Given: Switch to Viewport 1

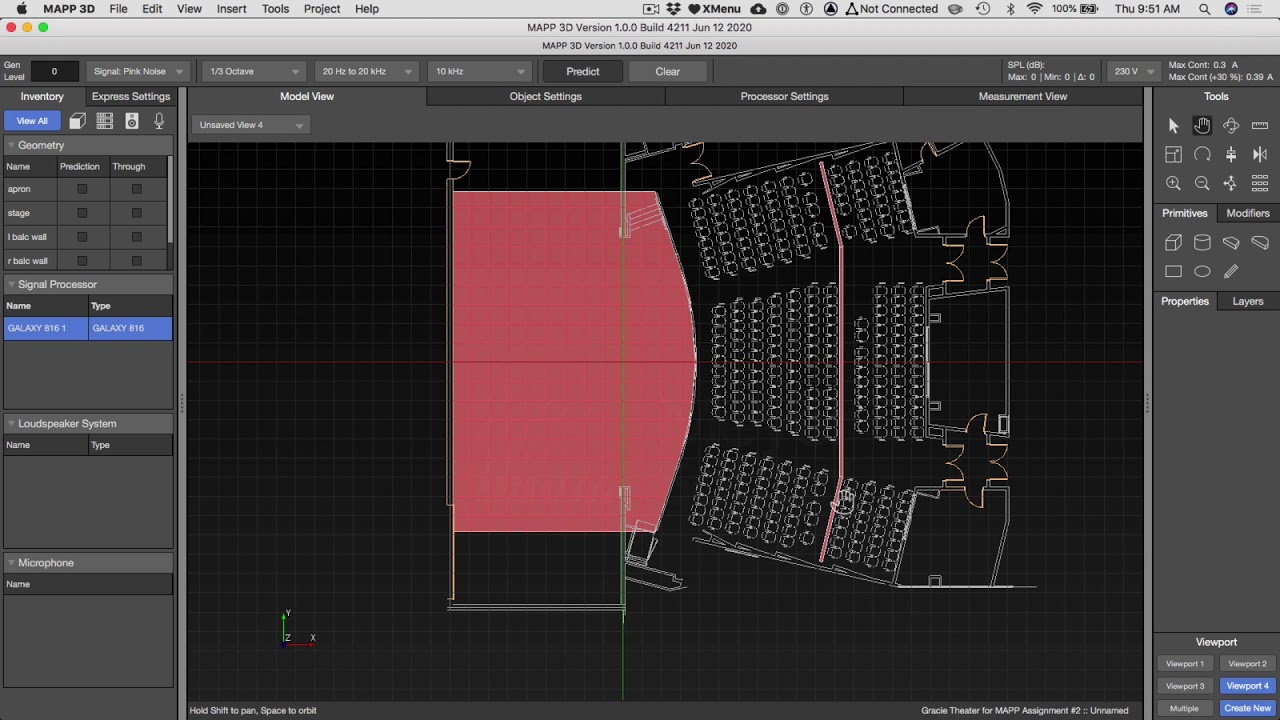Looking at the screenshot, I should [x=1185, y=664].
